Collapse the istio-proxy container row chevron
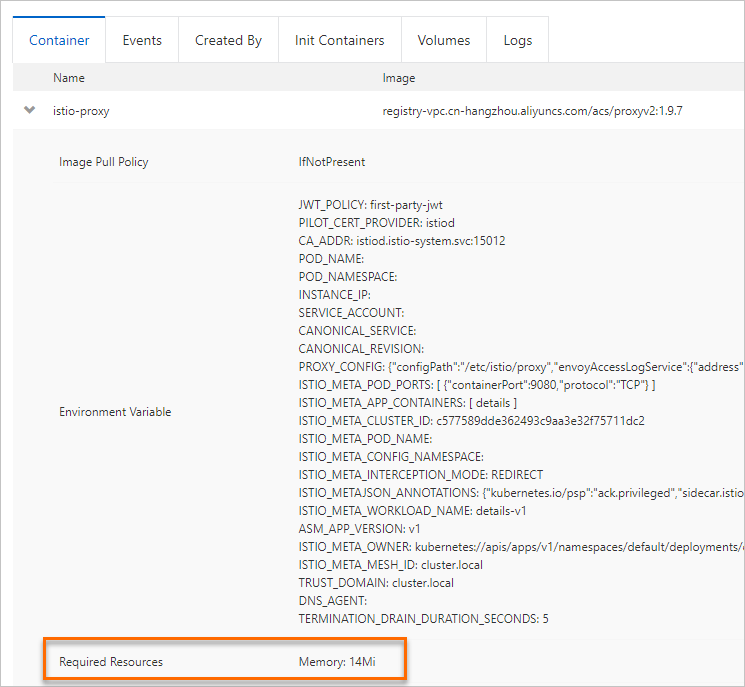The height and width of the screenshot is (687, 745). tap(29, 110)
